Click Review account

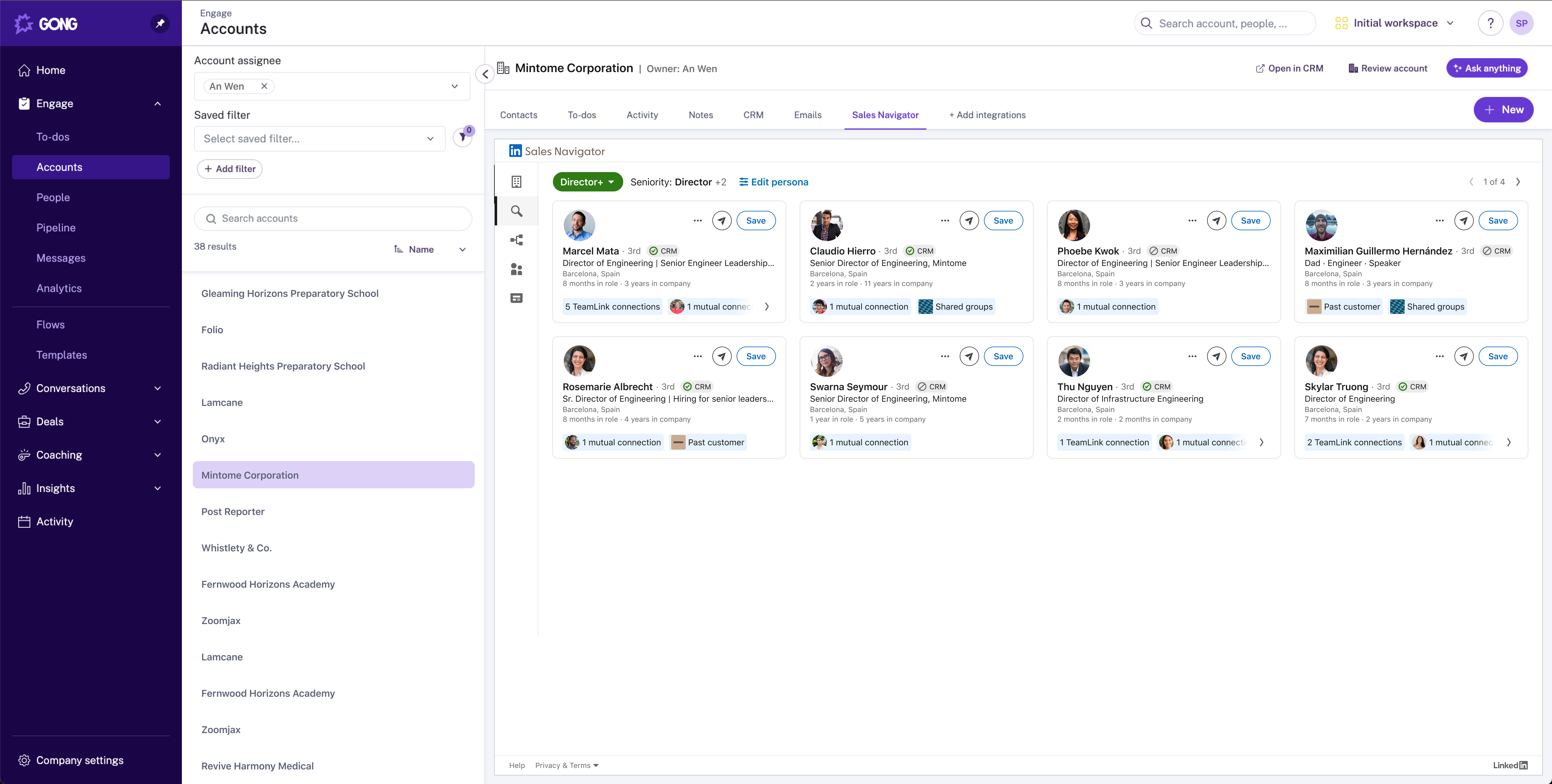click(1387, 68)
